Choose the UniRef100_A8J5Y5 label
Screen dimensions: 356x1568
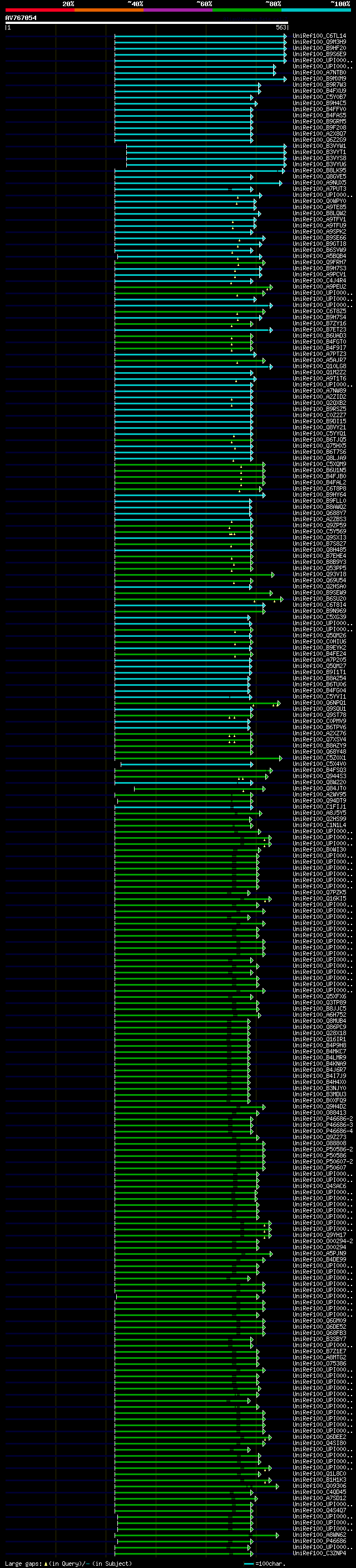[x=319, y=813]
